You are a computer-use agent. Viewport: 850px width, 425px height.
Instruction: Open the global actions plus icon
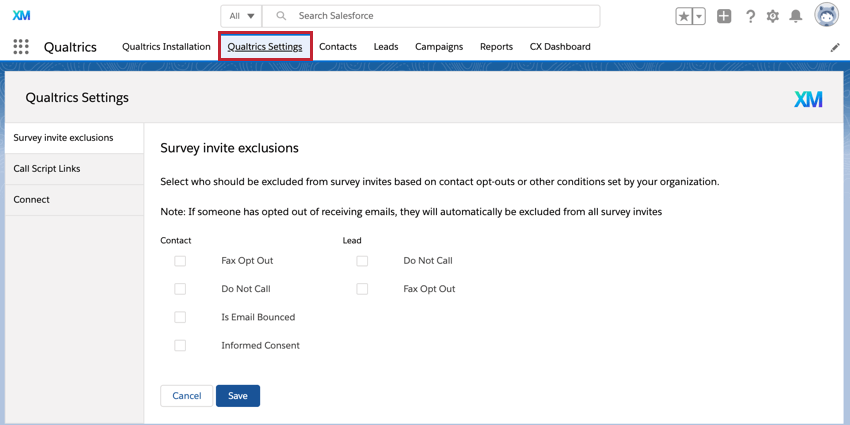[724, 16]
